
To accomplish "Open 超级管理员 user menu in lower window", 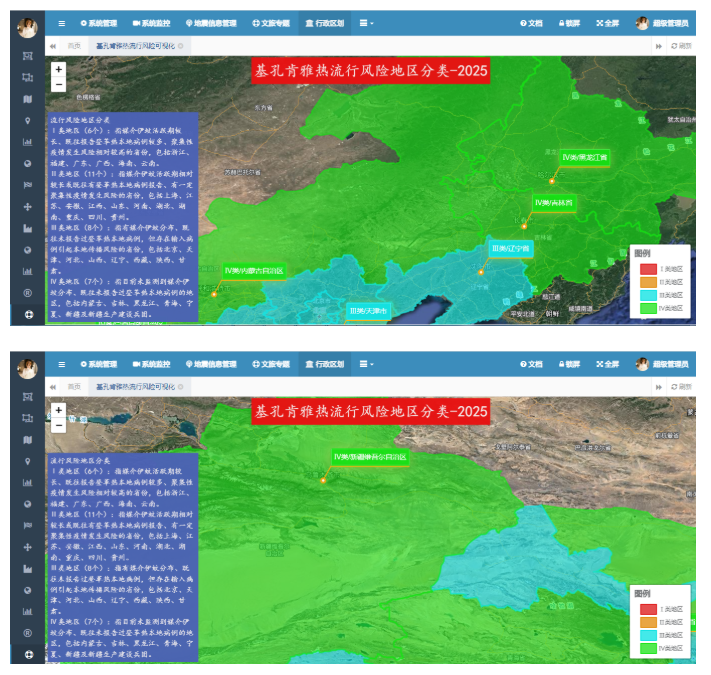I will pos(662,364).
